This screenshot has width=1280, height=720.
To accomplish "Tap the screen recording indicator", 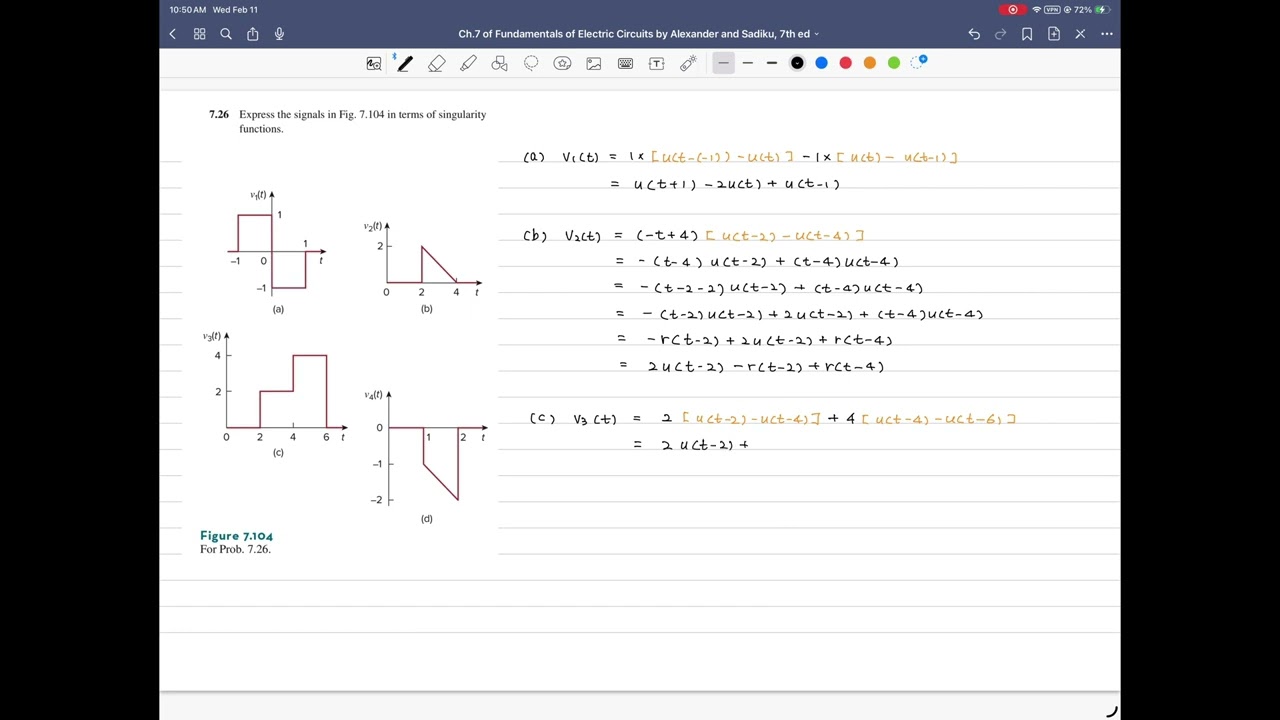I will pyautogui.click(x=1012, y=10).
